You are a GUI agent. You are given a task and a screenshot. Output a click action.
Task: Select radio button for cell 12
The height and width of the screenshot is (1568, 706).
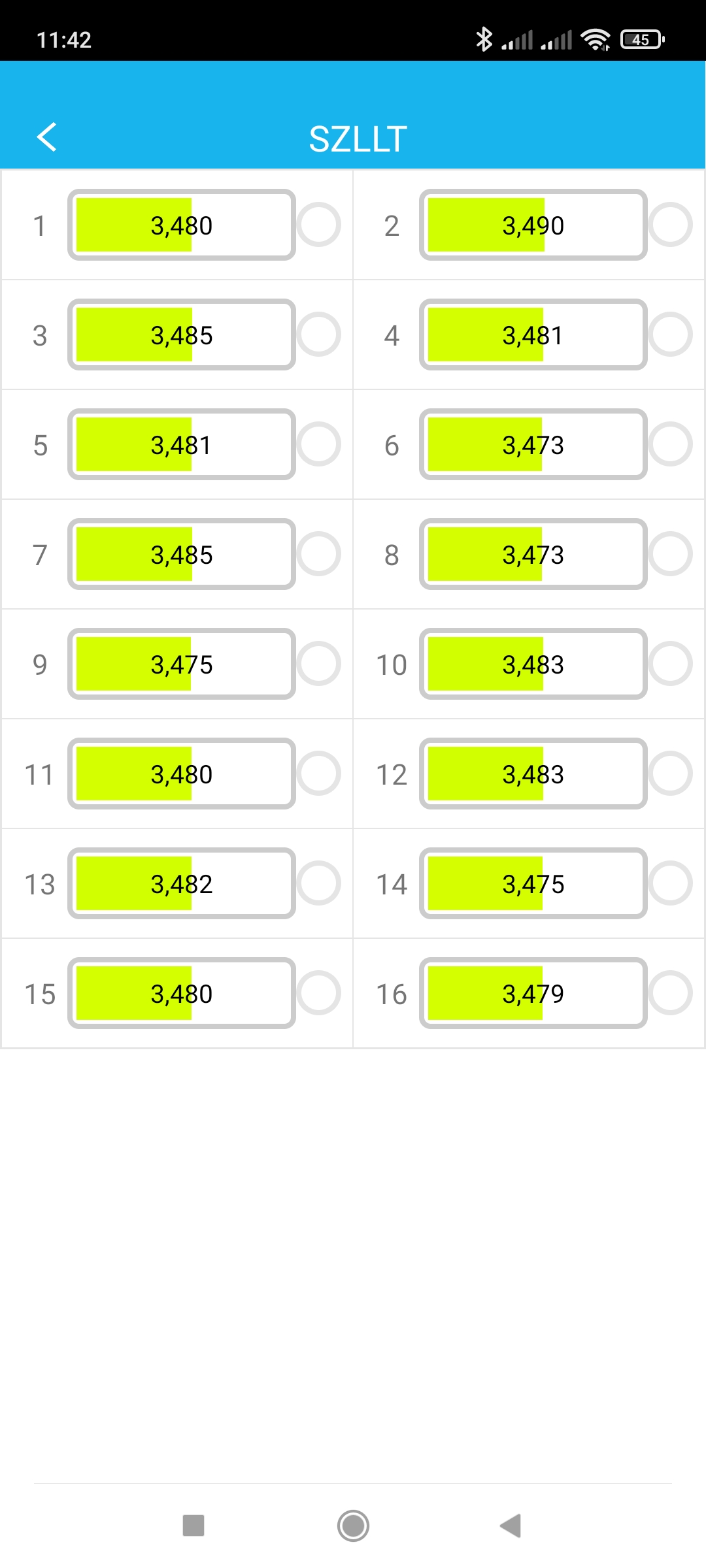point(671,774)
